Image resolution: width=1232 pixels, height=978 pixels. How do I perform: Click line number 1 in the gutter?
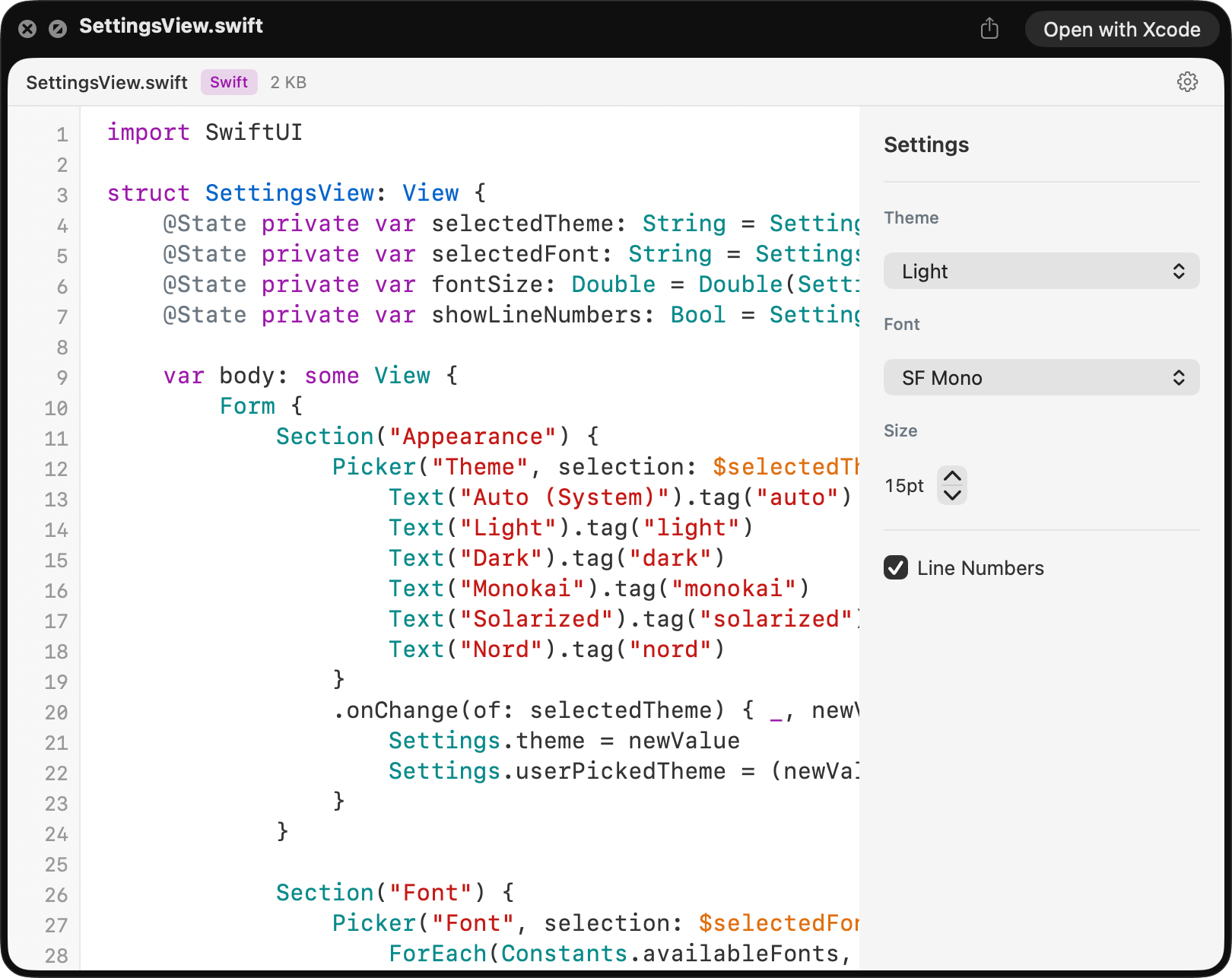tap(62, 135)
